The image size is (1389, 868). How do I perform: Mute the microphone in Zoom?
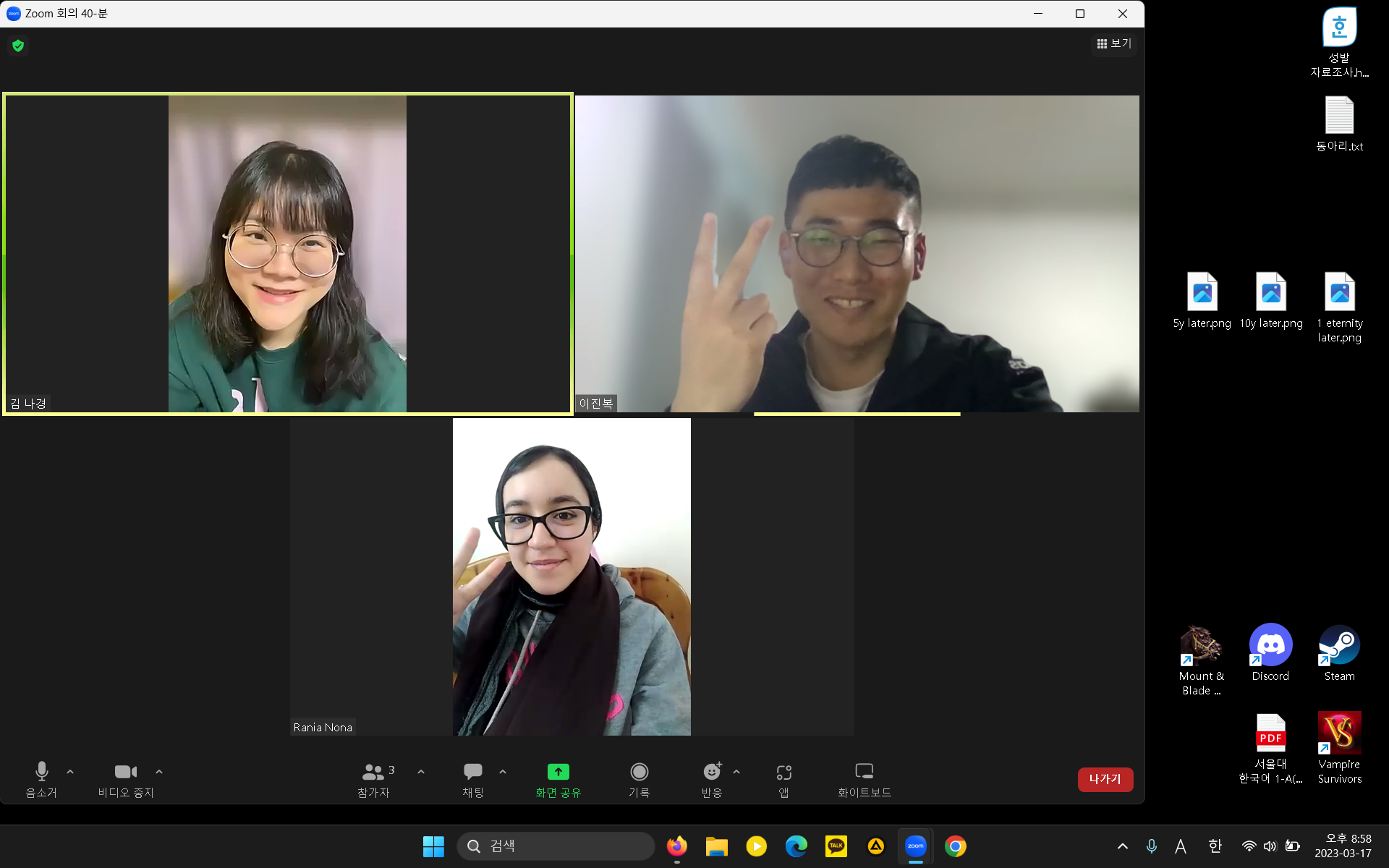41,779
